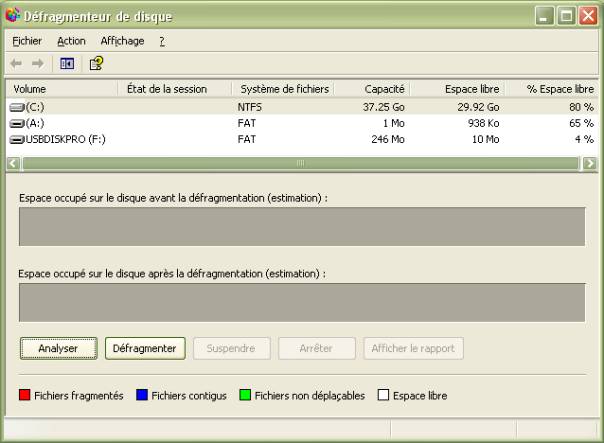Click the blue Fichiers contigus swatch

142,395
